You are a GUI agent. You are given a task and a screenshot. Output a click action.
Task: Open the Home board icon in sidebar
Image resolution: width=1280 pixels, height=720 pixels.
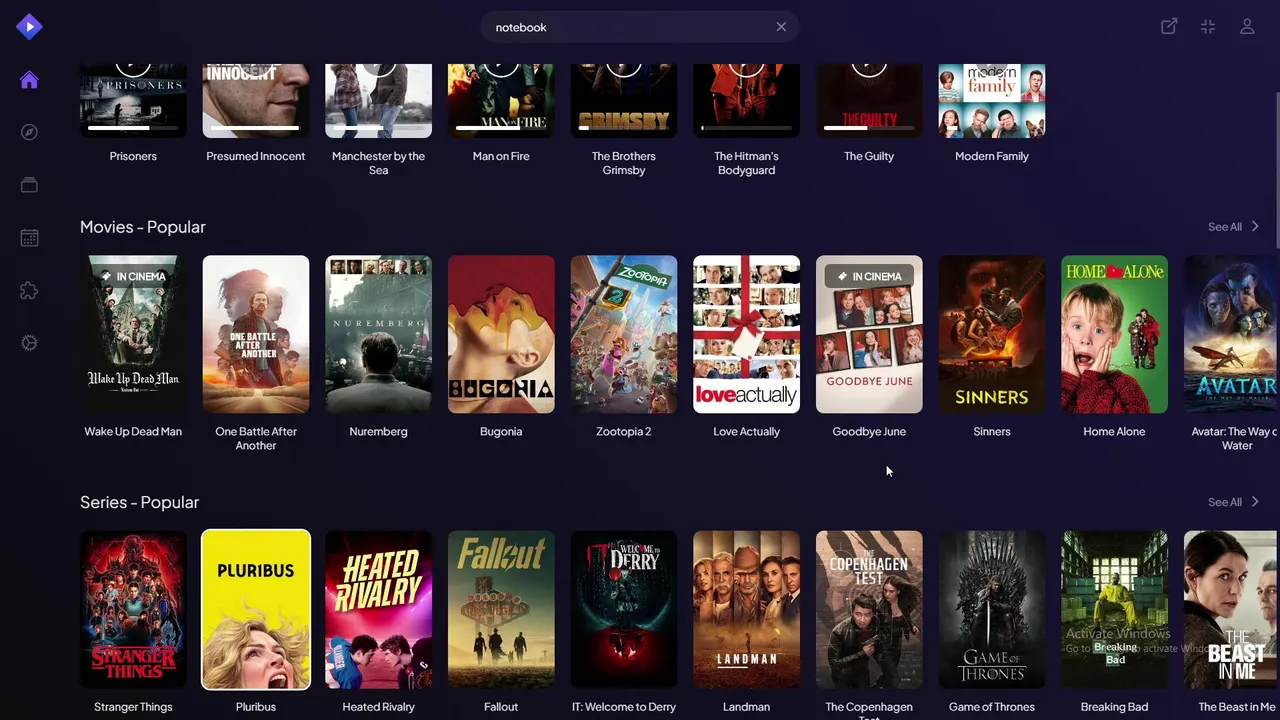(29, 80)
